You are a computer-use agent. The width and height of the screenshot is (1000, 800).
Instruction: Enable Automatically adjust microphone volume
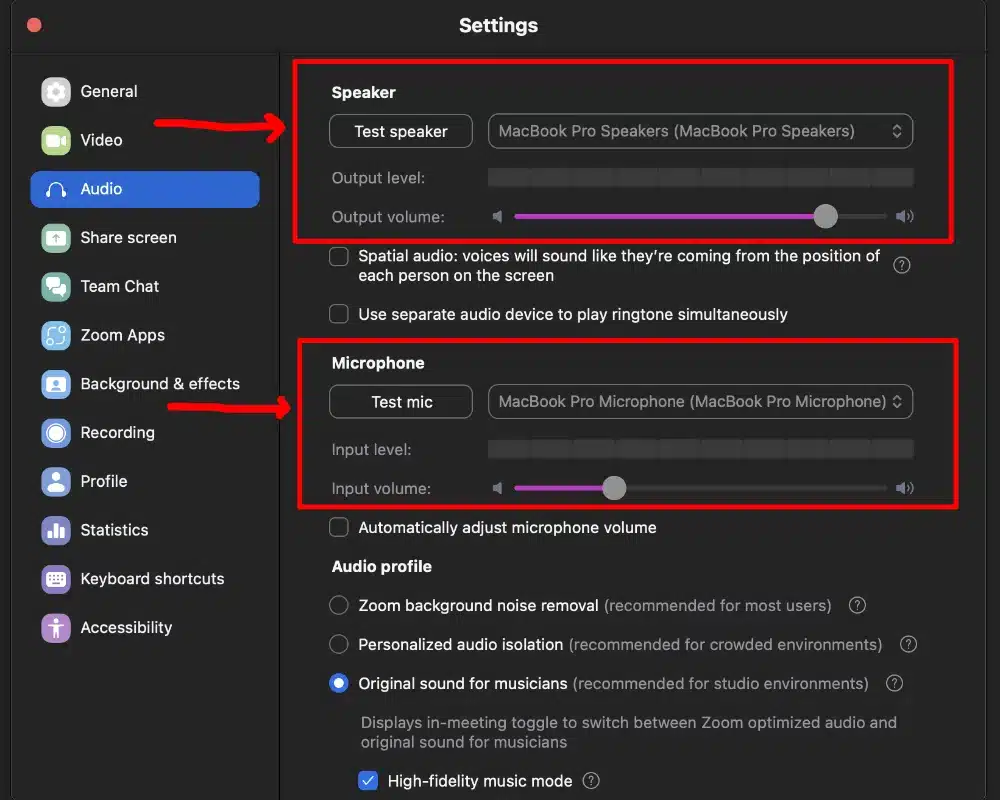click(x=339, y=528)
